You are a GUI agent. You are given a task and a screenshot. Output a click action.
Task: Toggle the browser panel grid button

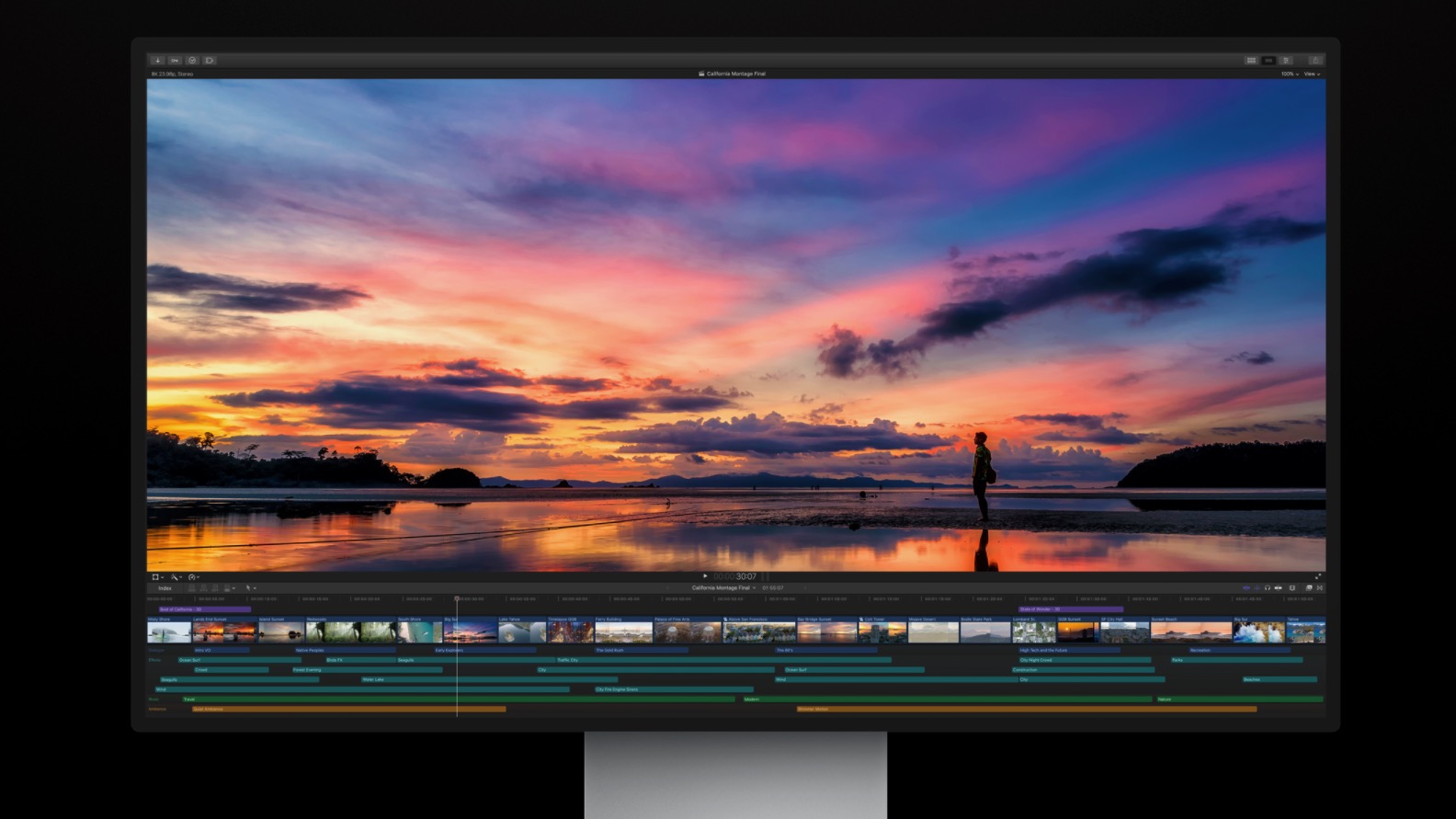tap(1251, 61)
